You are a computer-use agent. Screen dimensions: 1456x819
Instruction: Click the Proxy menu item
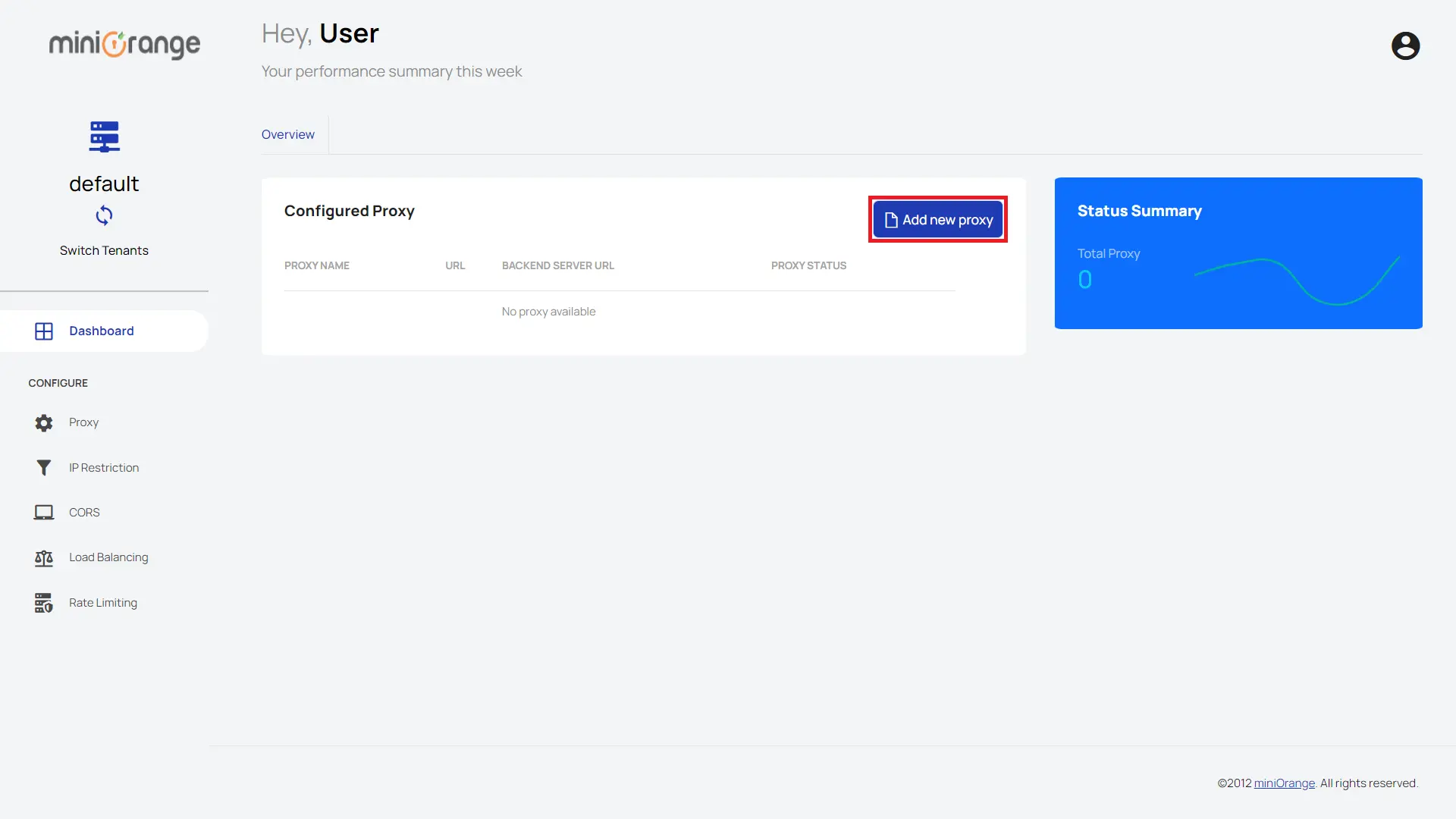[x=84, y=421]
